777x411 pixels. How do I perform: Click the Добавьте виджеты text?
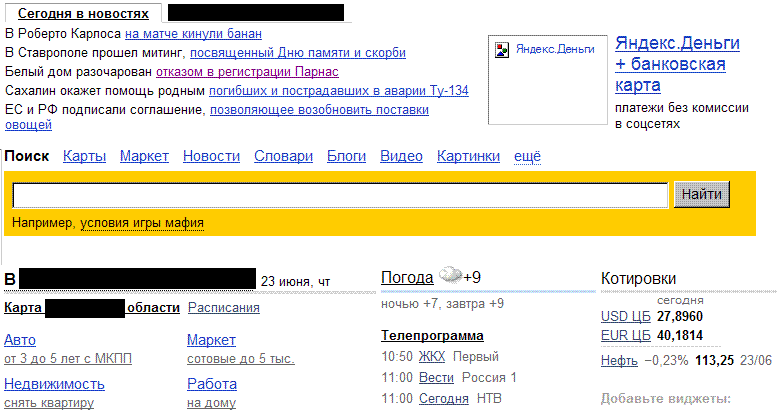(x=666, y=399)
